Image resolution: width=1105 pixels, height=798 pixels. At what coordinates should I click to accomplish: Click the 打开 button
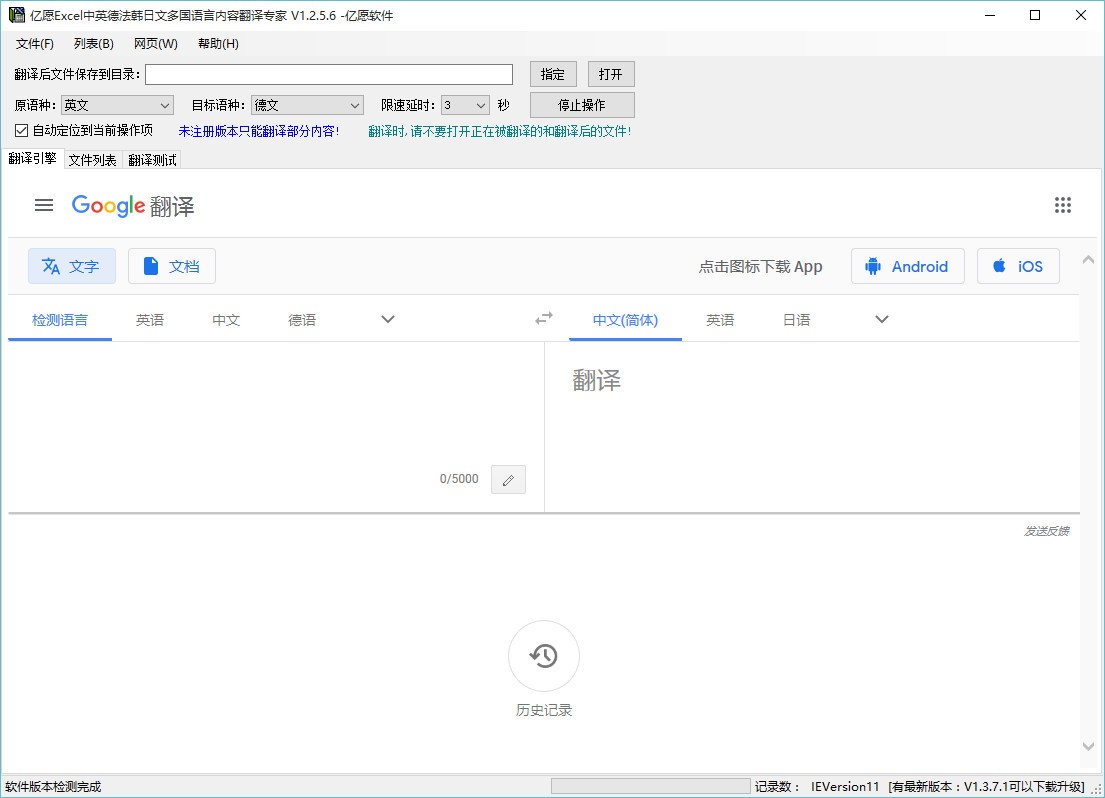click(610, 74)
